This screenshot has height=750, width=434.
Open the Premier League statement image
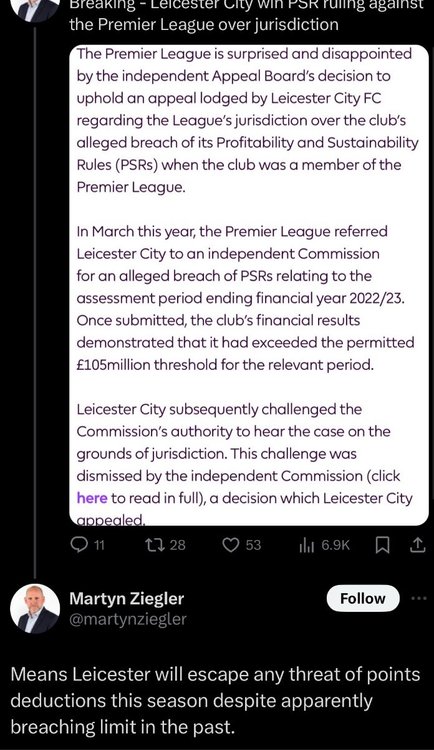(x=249, y=286)
